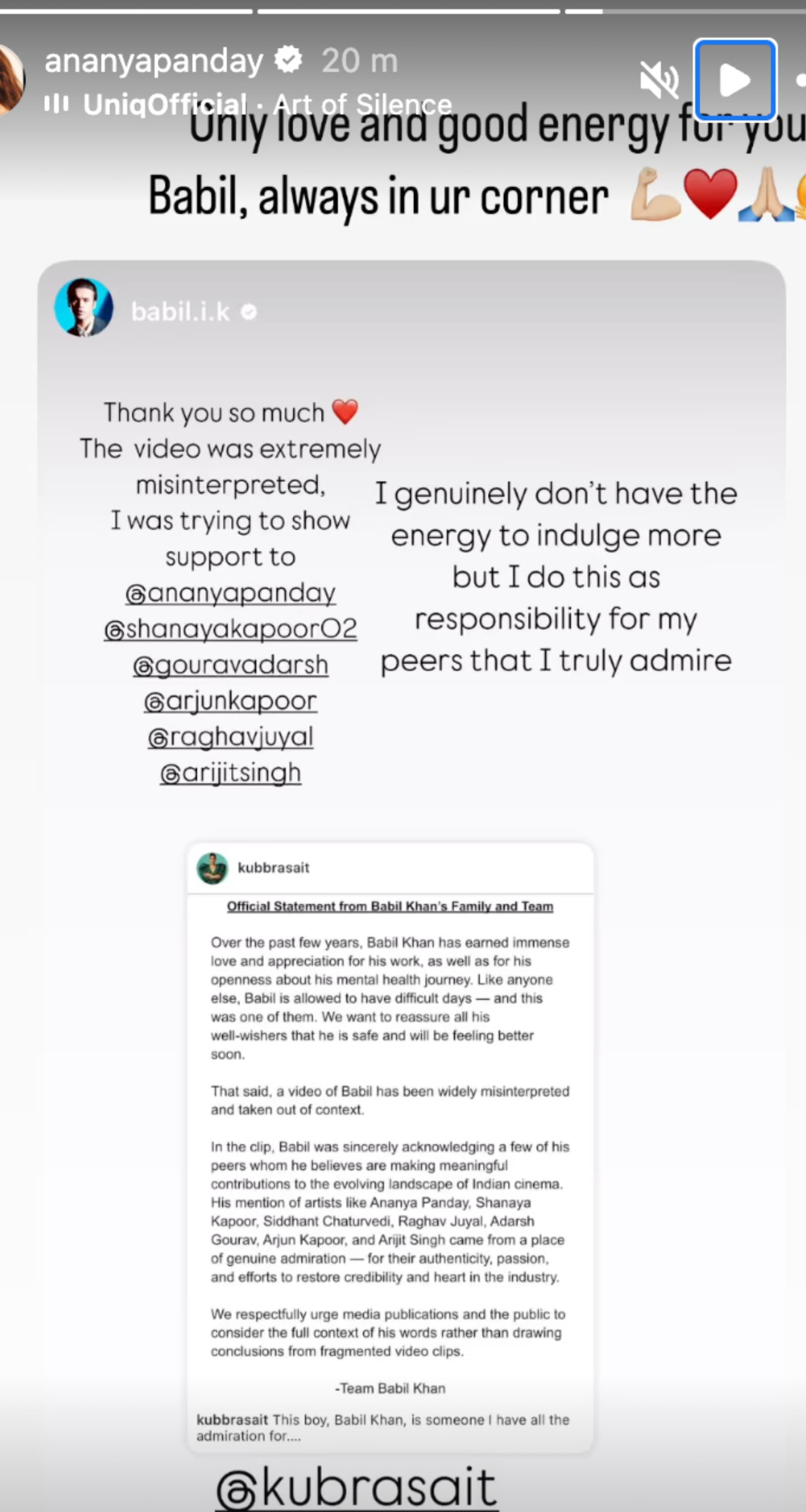This screenshot has height=1512, width=806.
Task: Click the verified badge beside ananyapanday
Action: [x=289, y=60]
